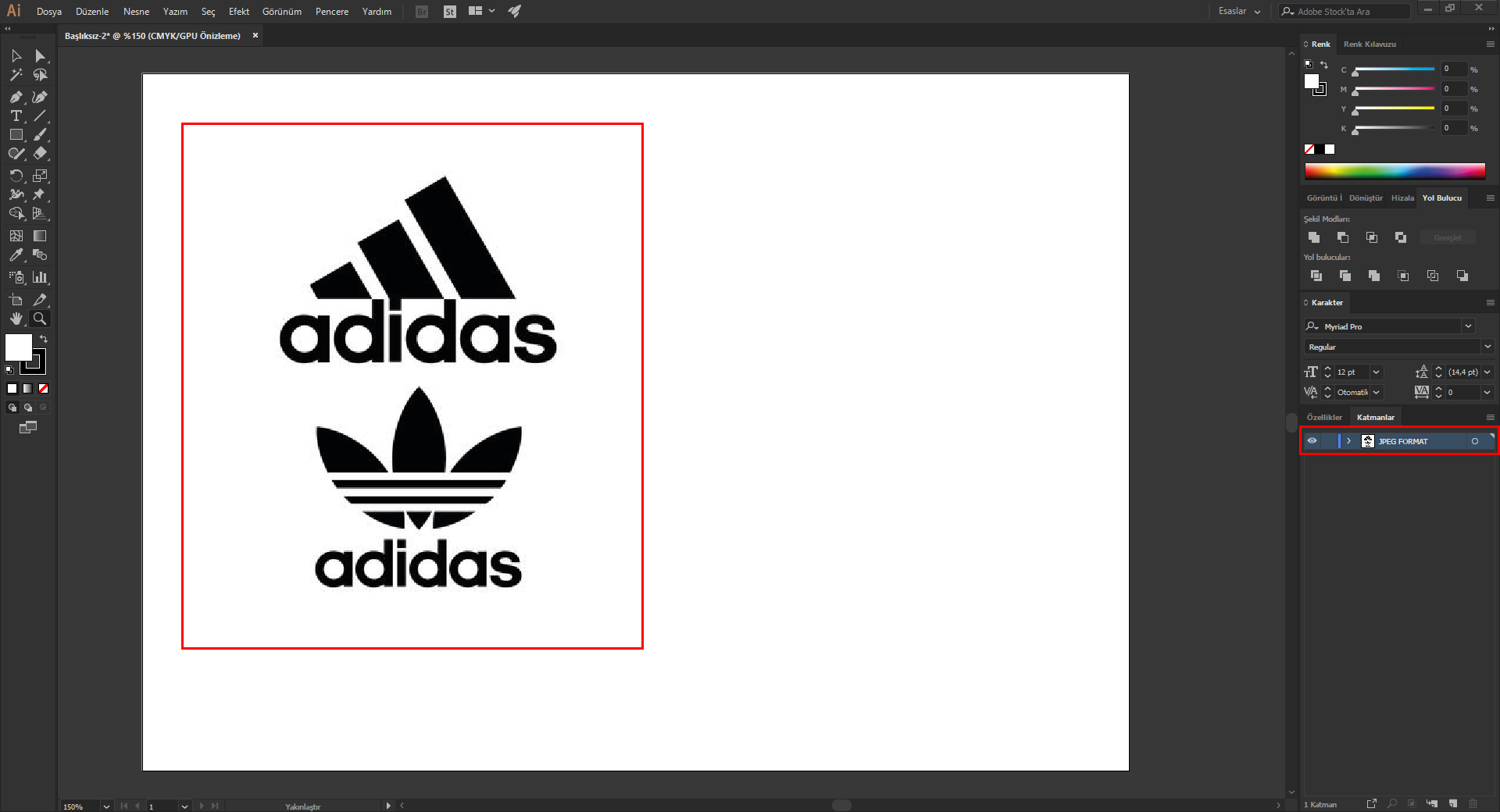Activate the Eyedropper tool
1500x812 pixels.
pos(16,255)
